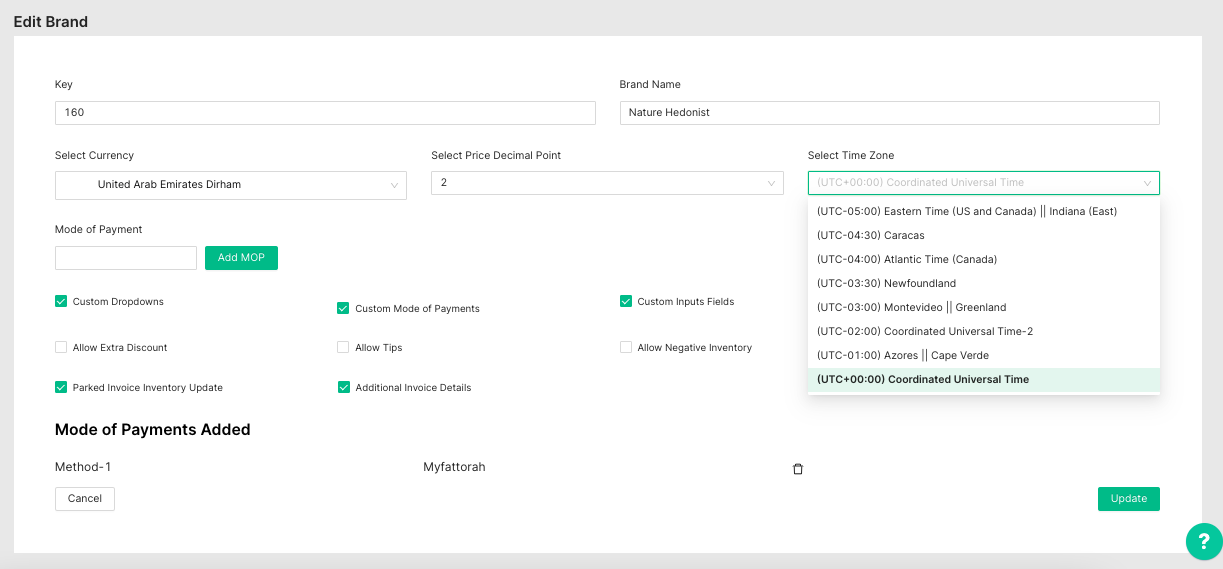Enable Allow Negative Inventory checkbox

pyautogui.click(x=626, y=347)
